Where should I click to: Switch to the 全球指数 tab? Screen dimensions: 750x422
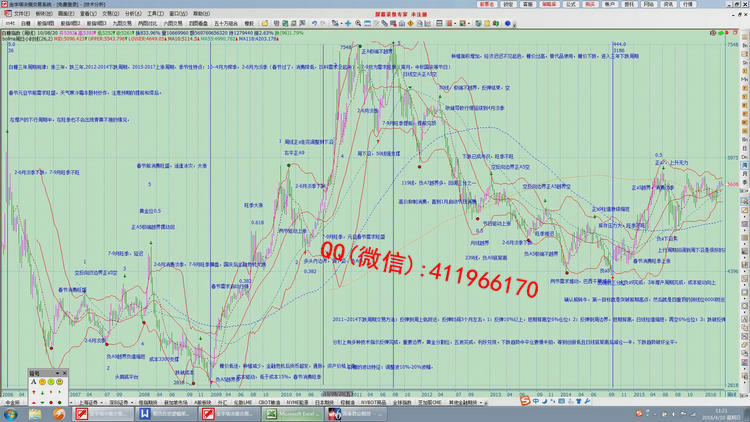[x=402, y=402]
